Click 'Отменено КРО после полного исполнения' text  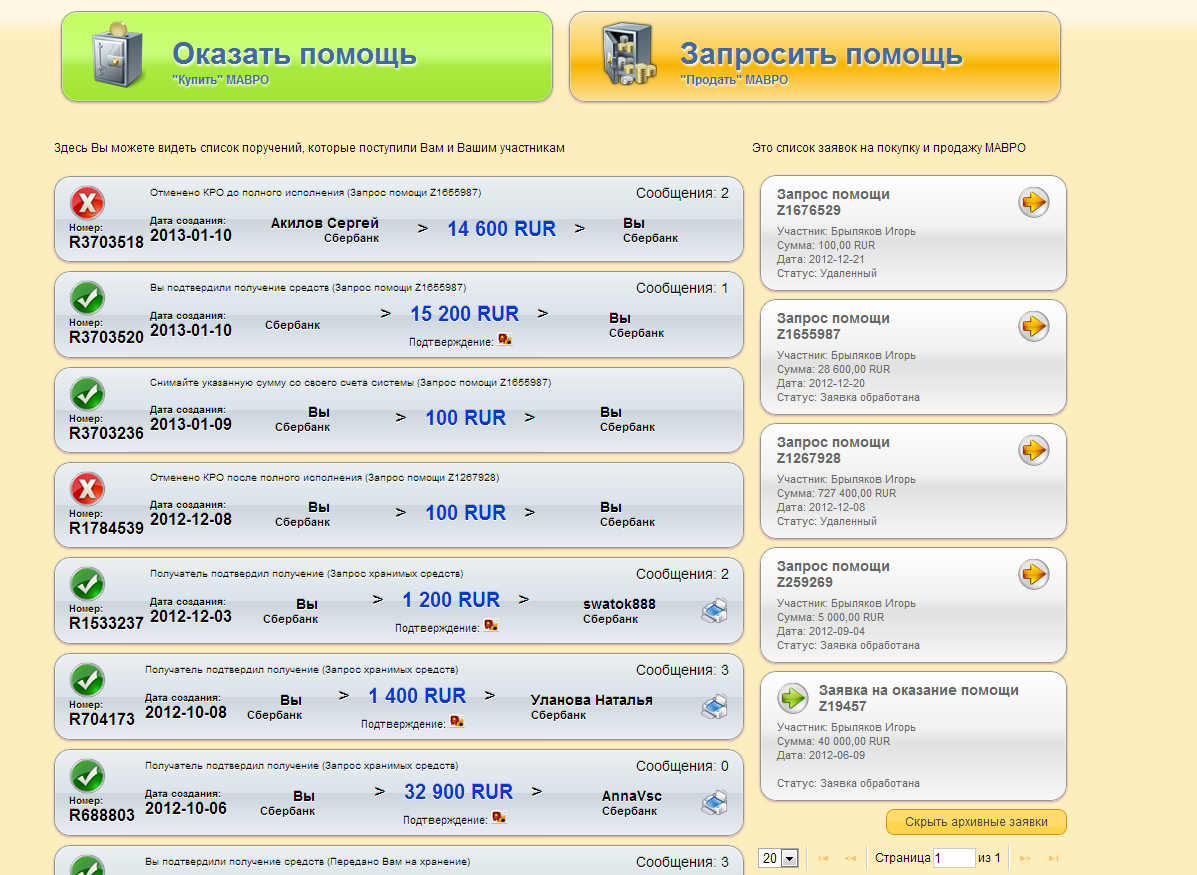[x=256, y=478]
